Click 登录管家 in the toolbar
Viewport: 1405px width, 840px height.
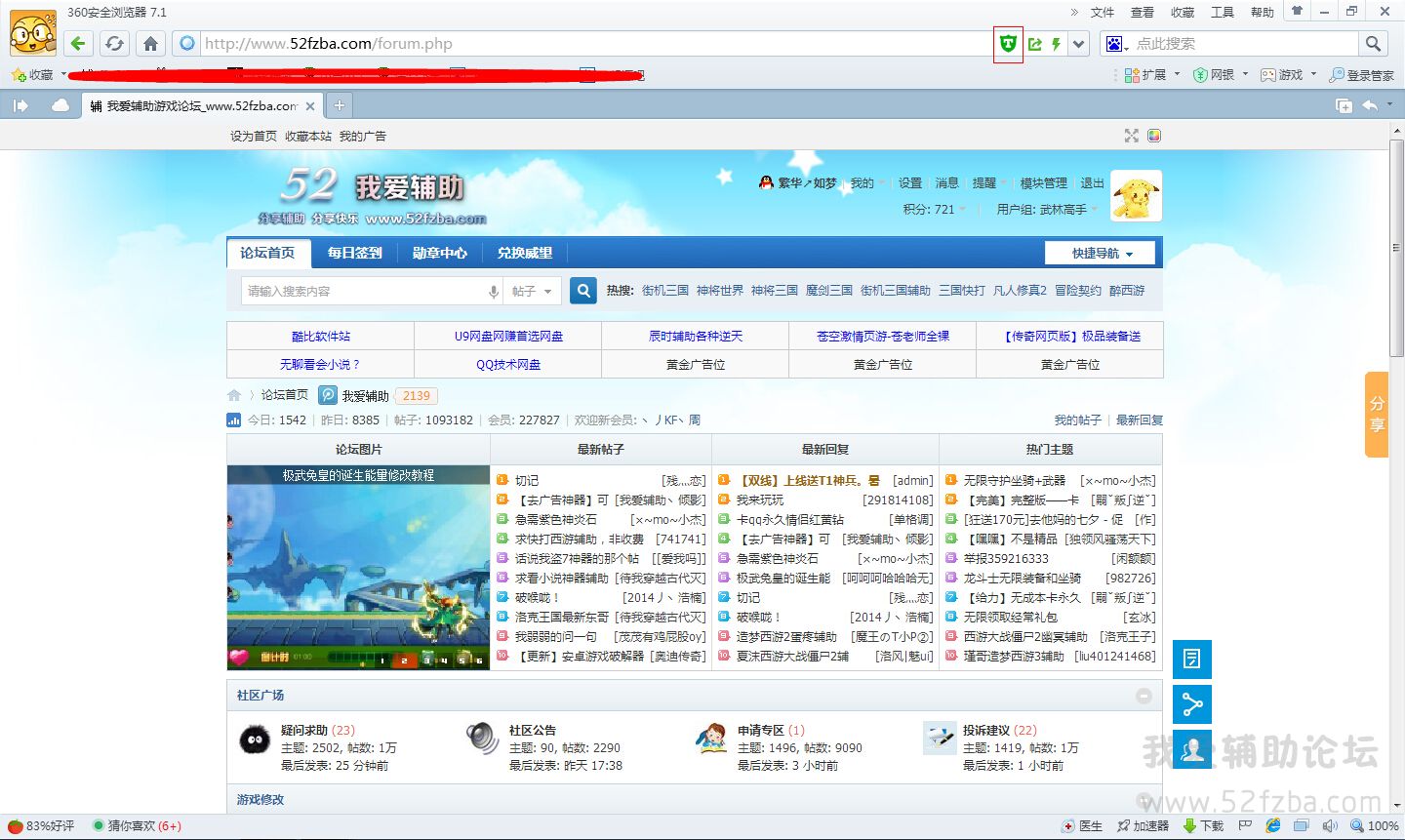pyautogui.click(x=1362, y=74)
